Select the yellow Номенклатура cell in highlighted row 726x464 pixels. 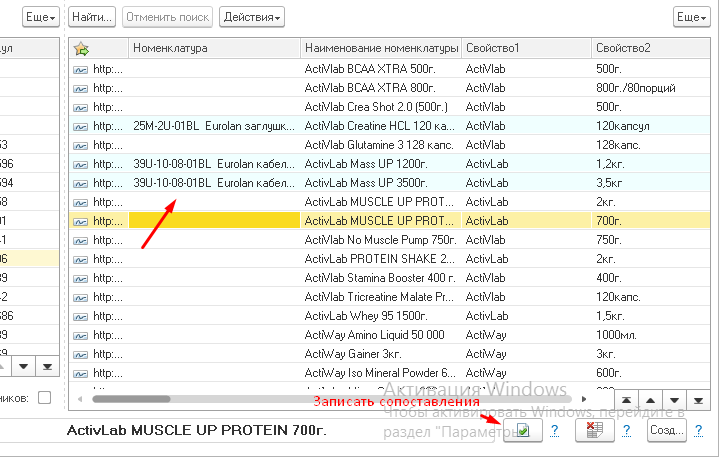coord(214,221)
